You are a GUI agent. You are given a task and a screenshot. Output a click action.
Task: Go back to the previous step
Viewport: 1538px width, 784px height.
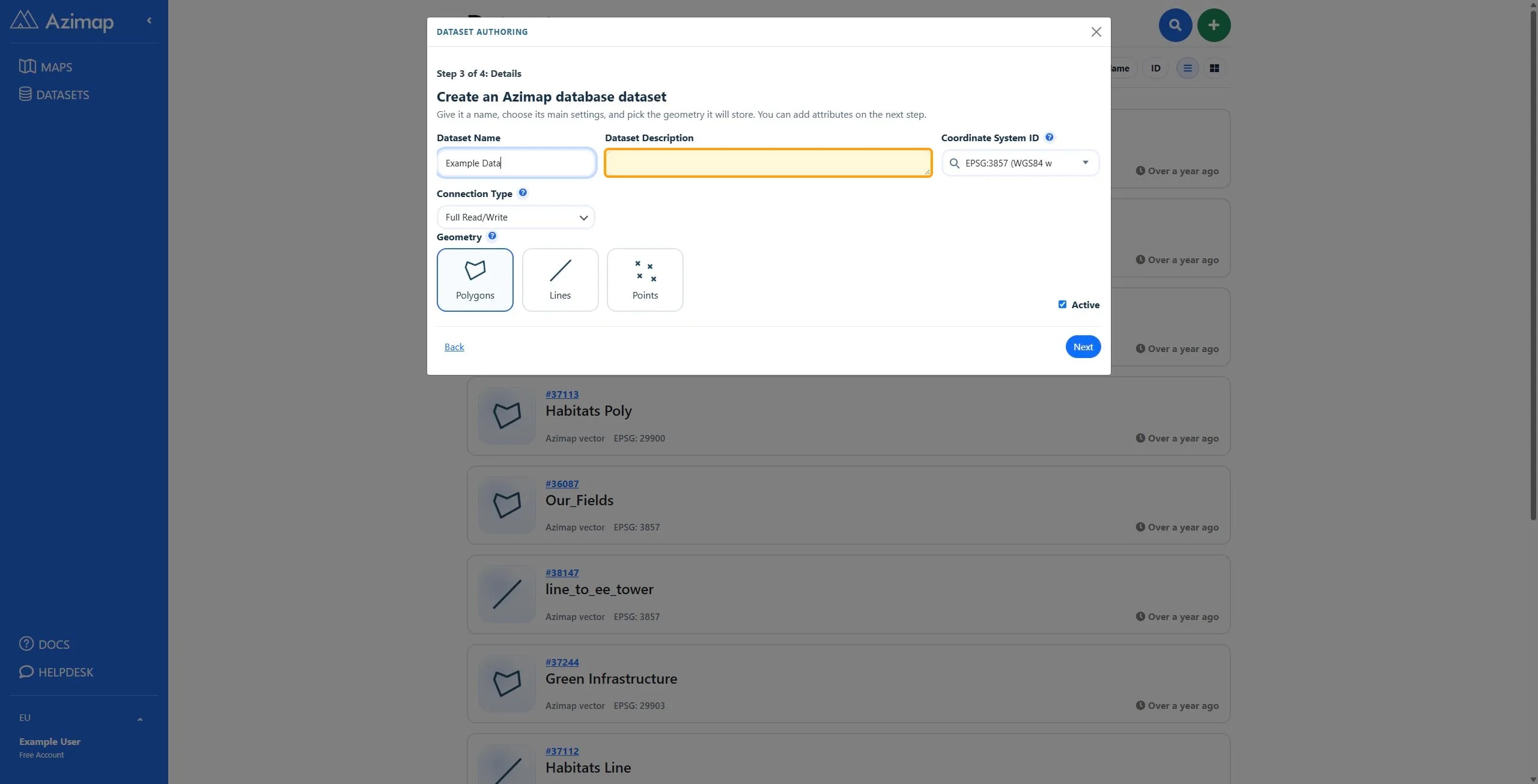(x=454, y=347)
